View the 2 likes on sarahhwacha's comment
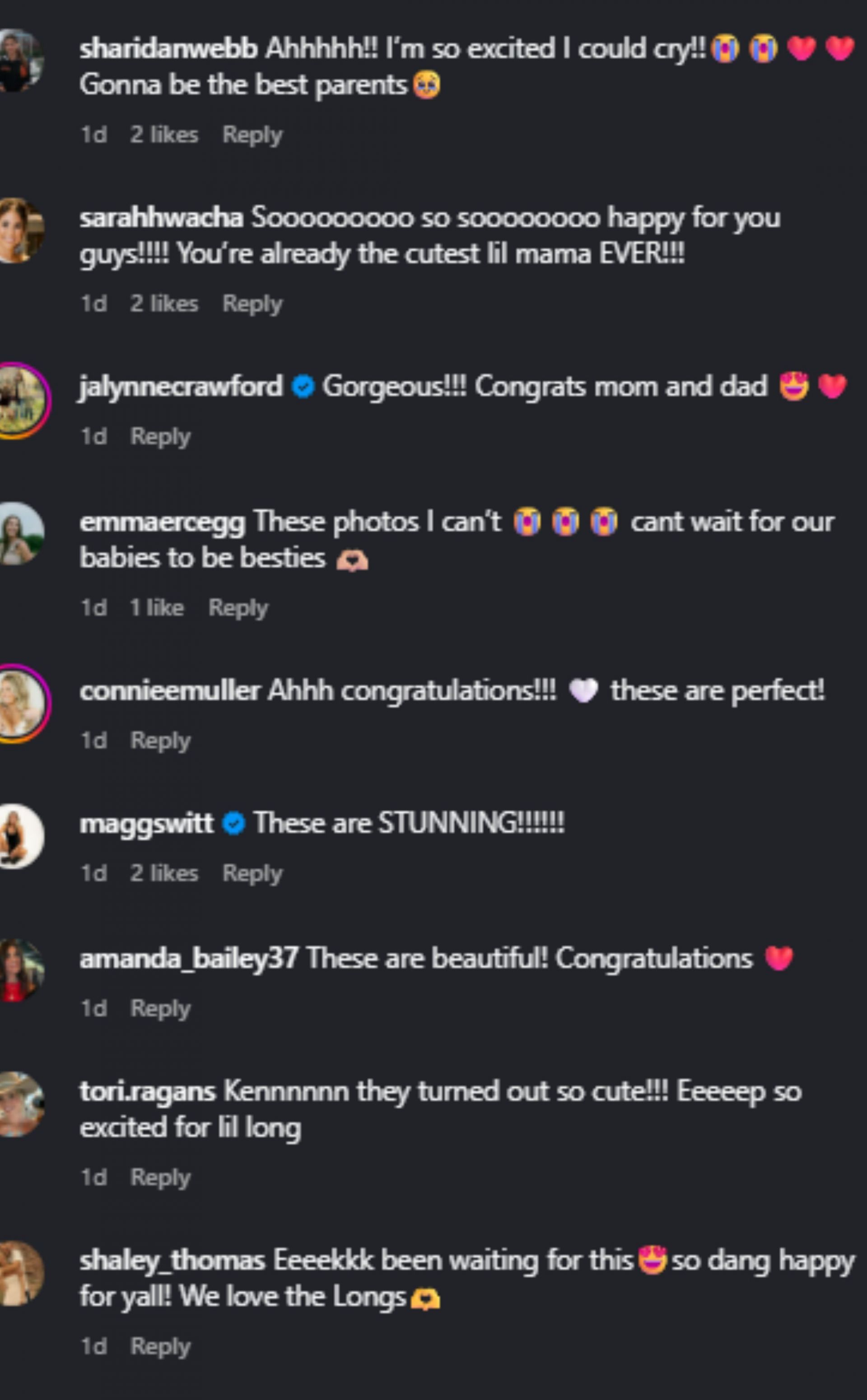The image size is (867, 1400). tap(164, 304)
